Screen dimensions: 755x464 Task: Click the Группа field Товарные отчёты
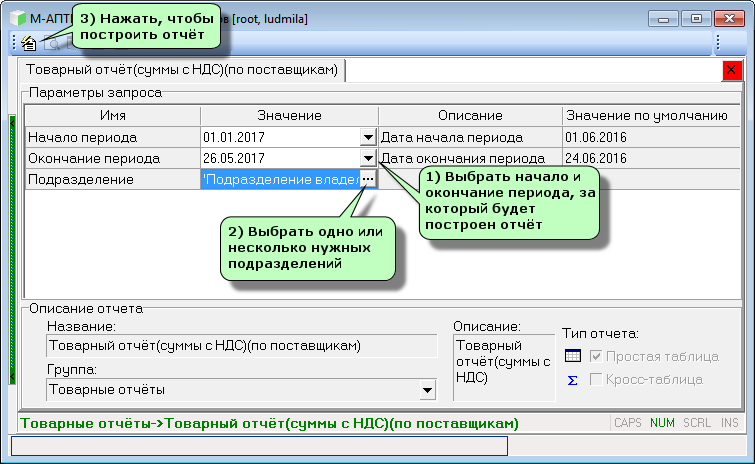pos(233,390)
